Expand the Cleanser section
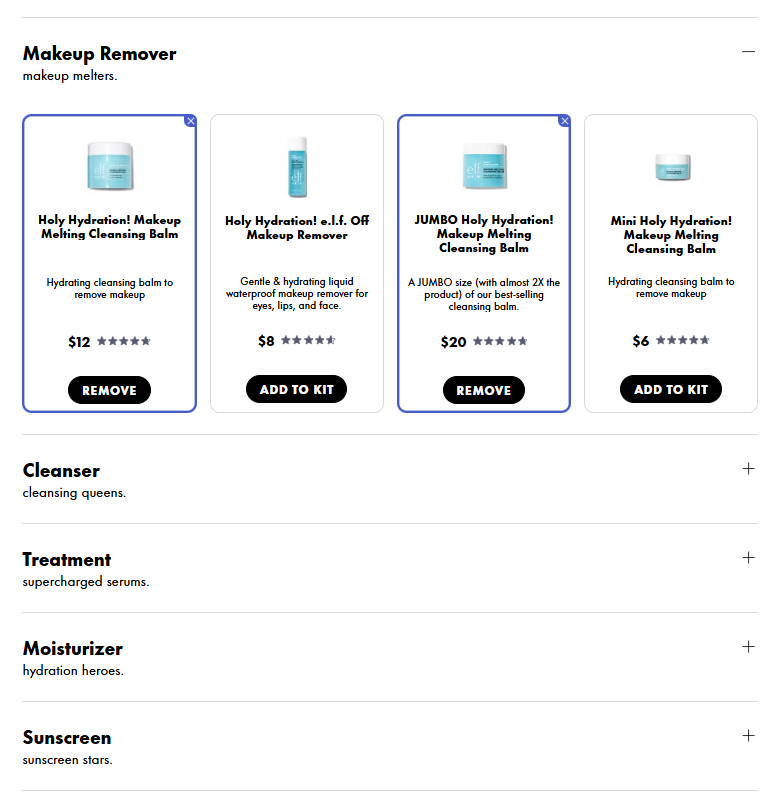The height and width of the screenshot is (804, 773). 748,468
